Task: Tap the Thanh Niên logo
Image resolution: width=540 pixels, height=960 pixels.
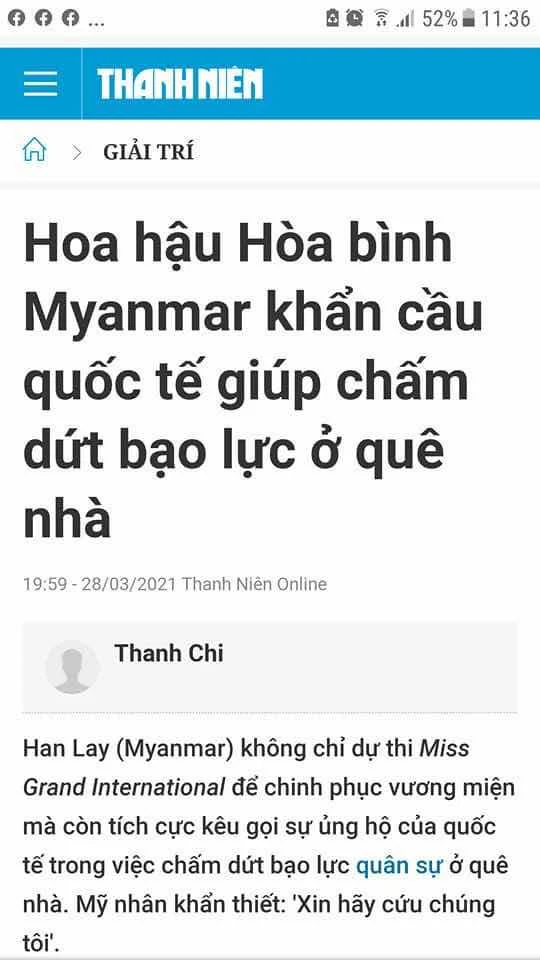Action: [x=180, y=84]
